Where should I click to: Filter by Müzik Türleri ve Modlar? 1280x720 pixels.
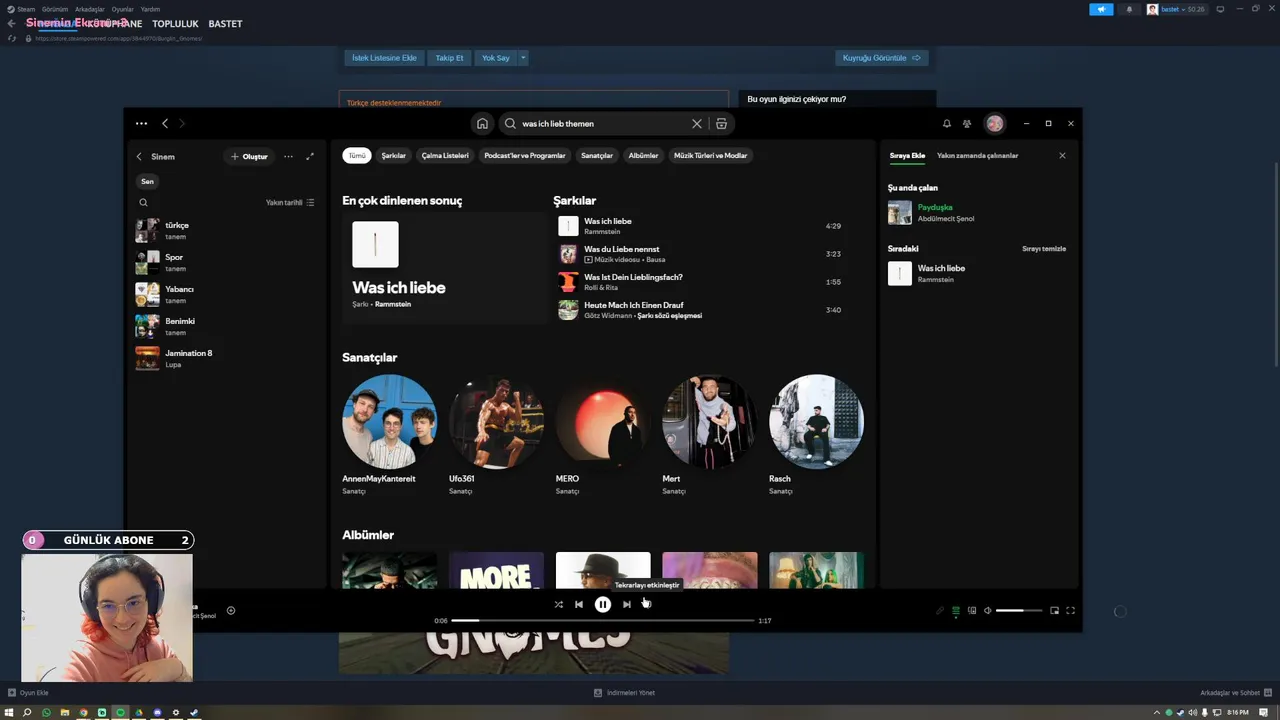point(710,156)
